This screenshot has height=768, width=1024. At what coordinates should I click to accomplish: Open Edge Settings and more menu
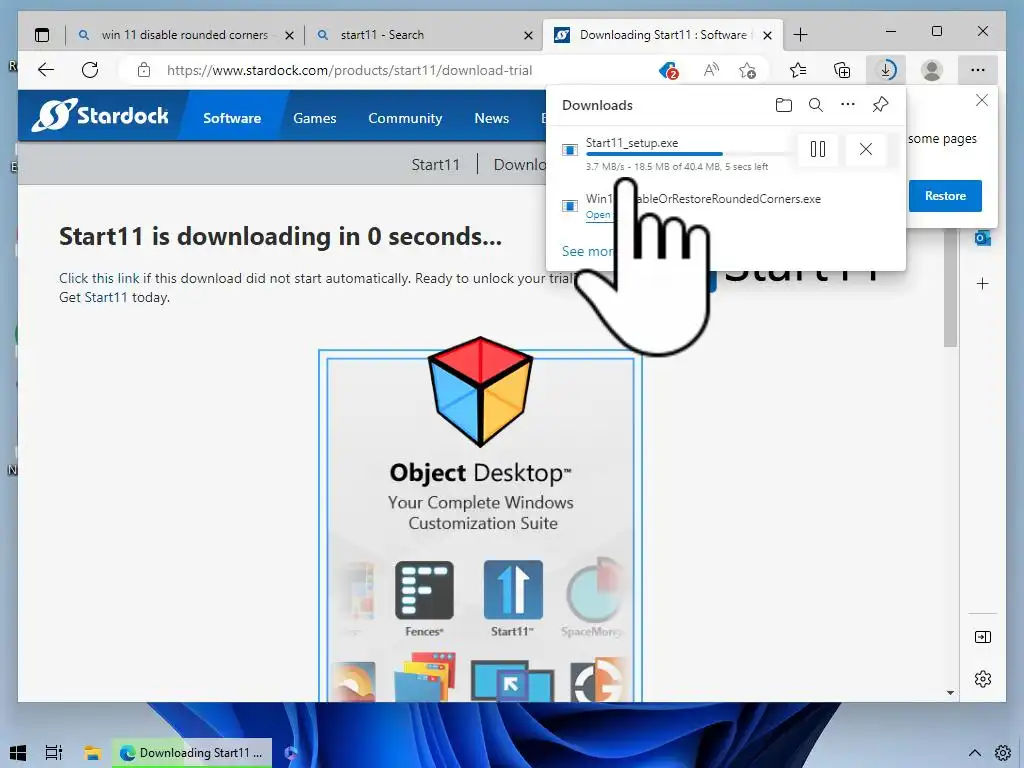pyautogui.click(x=978, y=70)
